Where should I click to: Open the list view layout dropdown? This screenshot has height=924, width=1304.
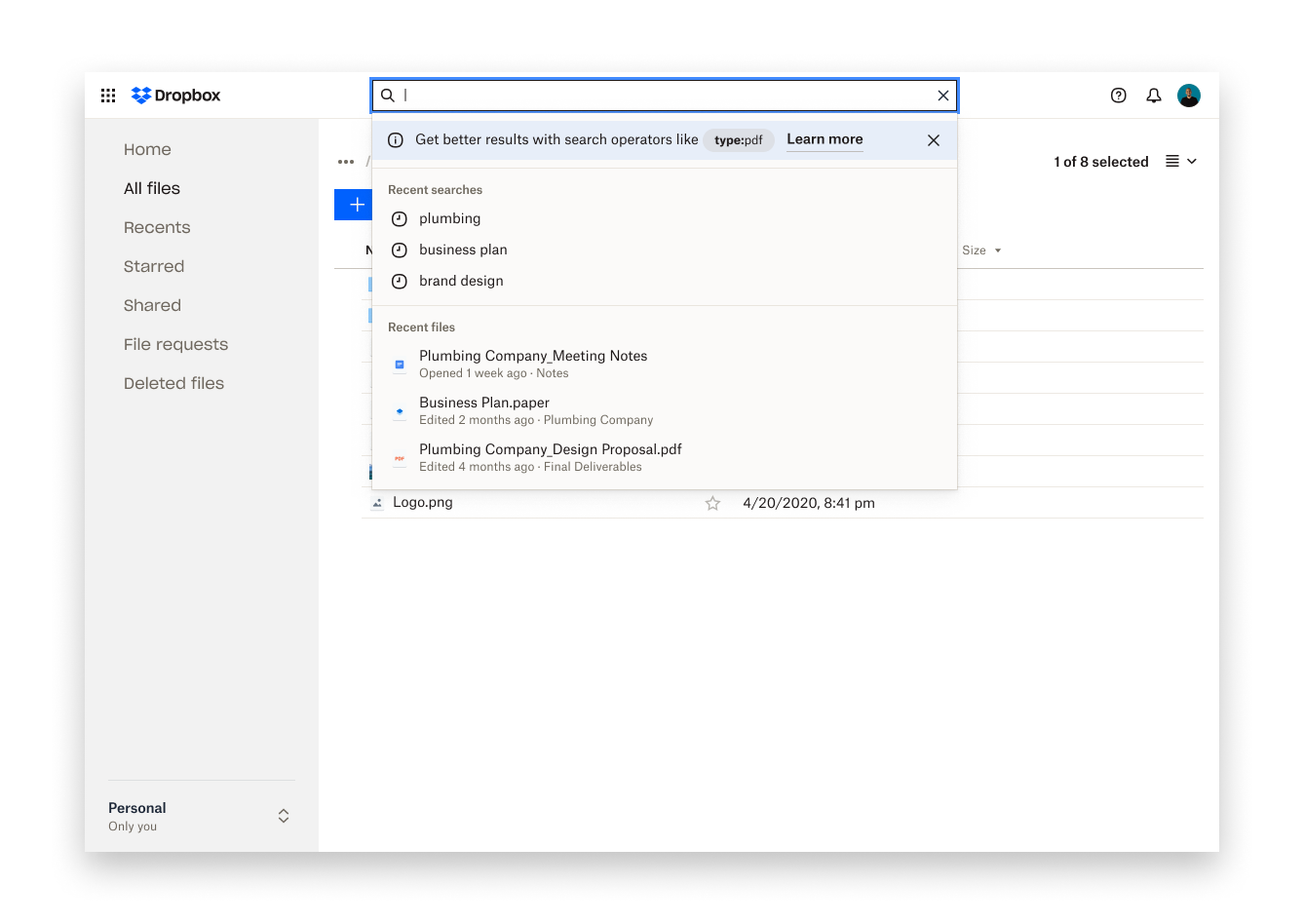click(1180, 162)
